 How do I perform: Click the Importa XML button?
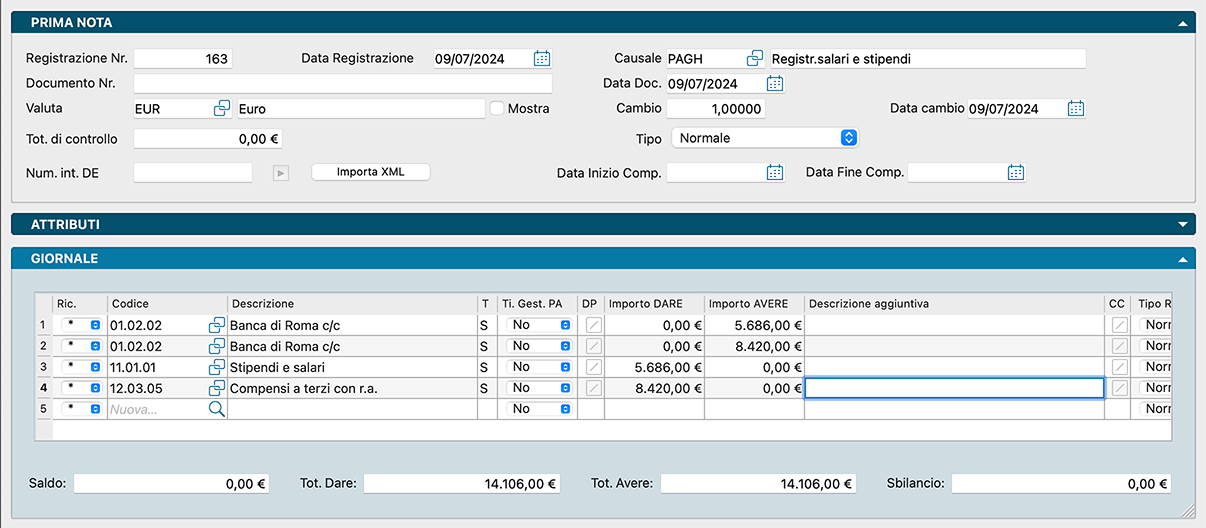(x=371, y=172)
